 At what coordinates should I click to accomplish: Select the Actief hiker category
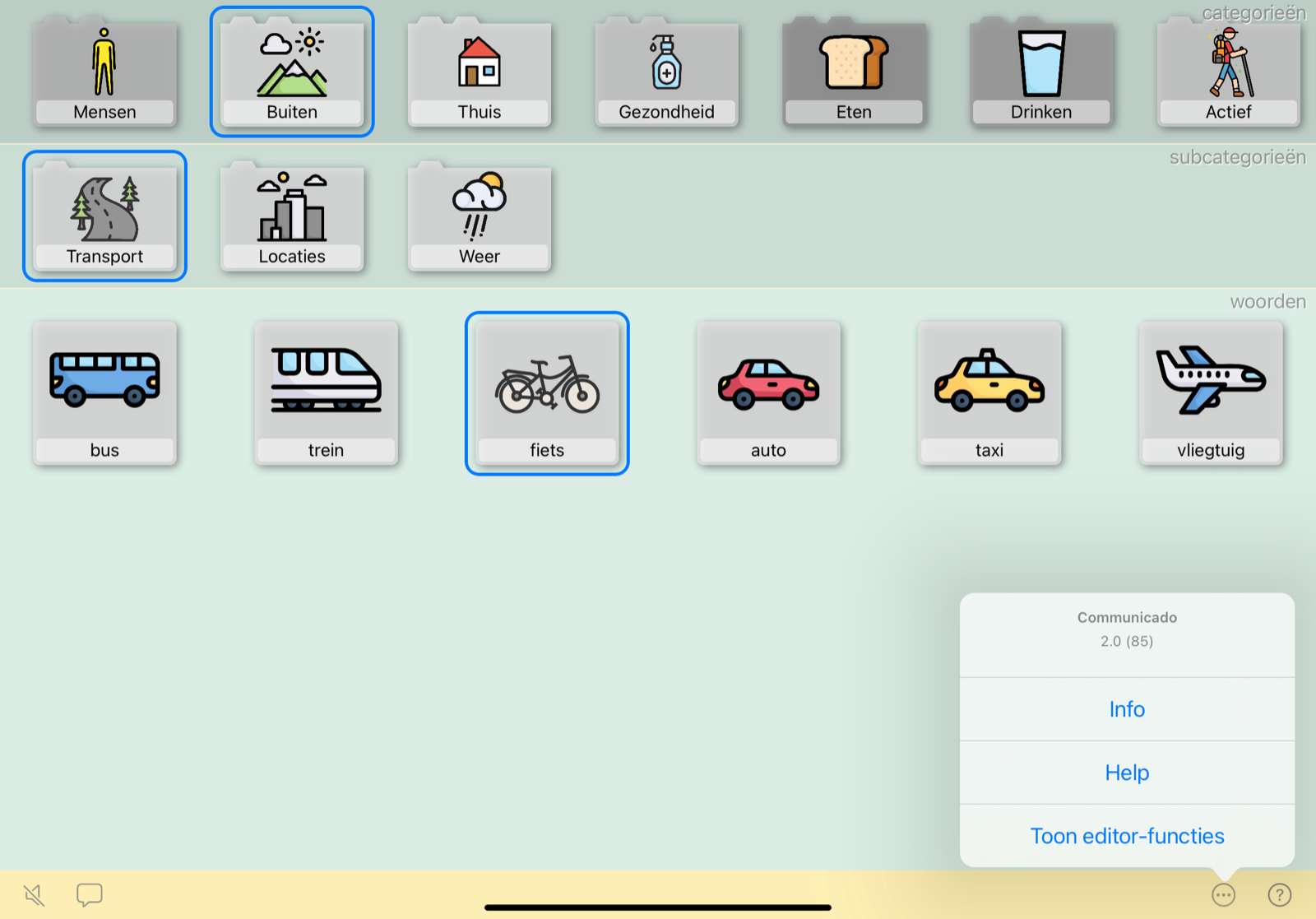[1228, 73]
